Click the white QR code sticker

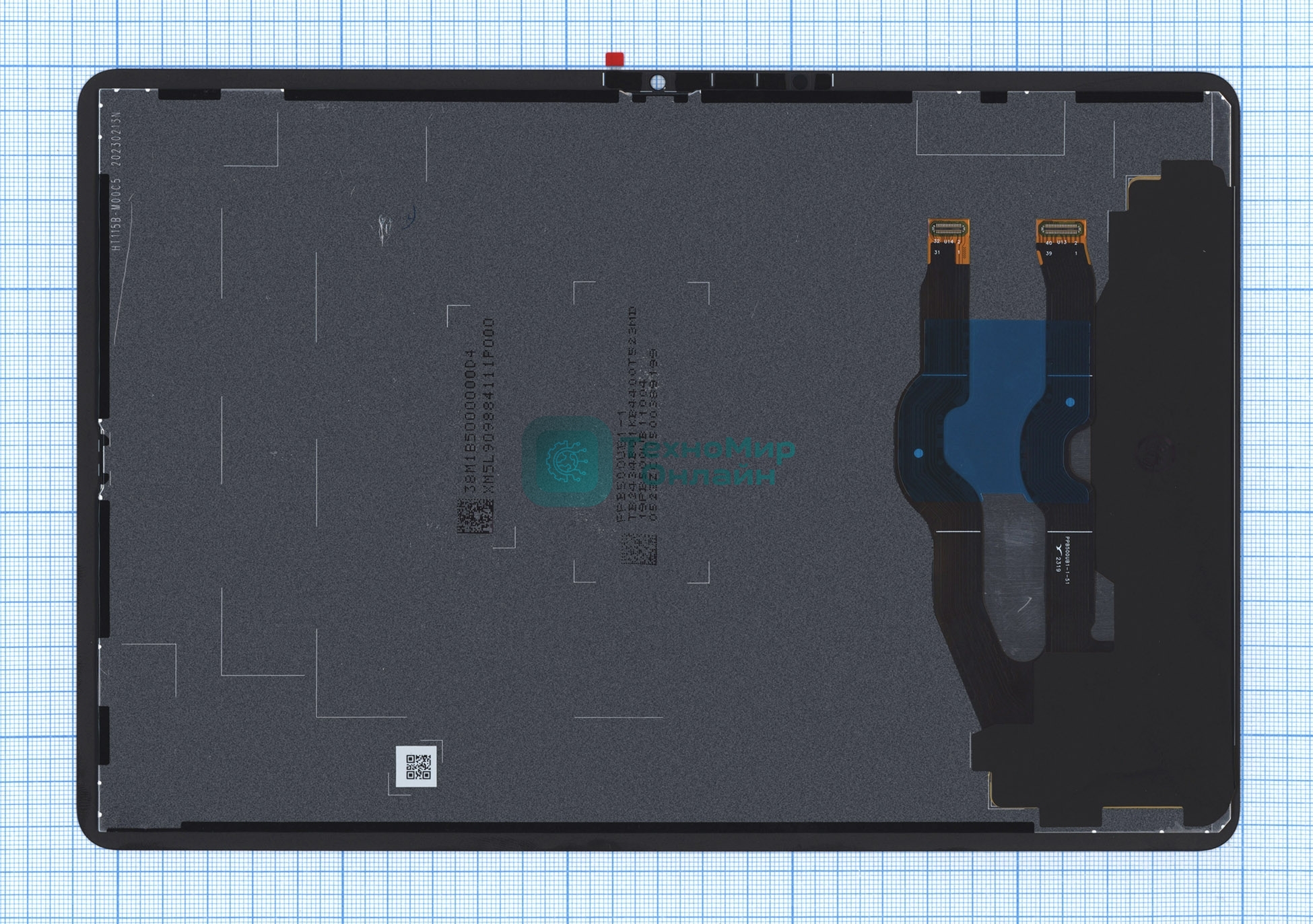pos(417,766)
